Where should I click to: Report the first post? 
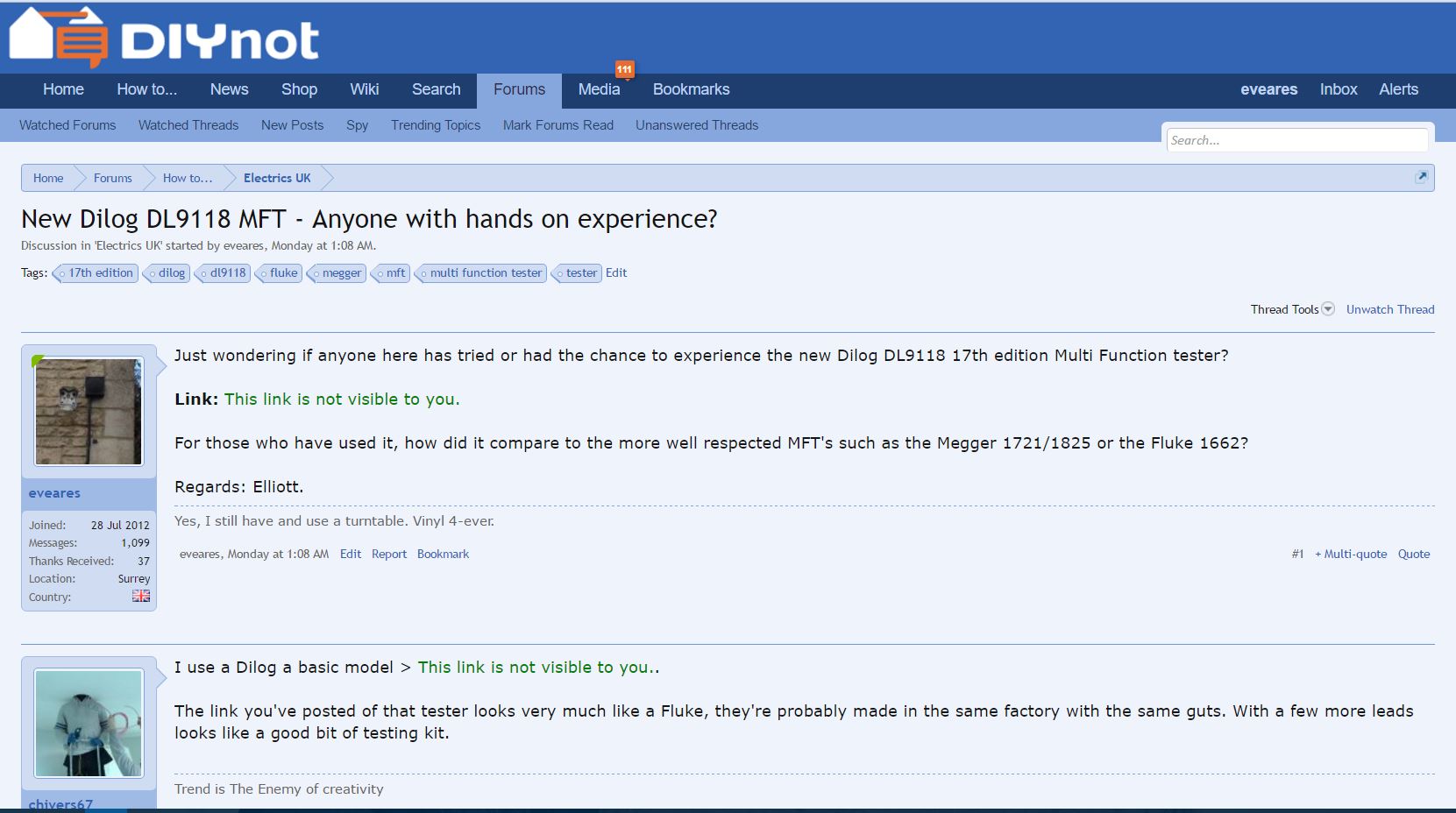[x=388, y=554]
